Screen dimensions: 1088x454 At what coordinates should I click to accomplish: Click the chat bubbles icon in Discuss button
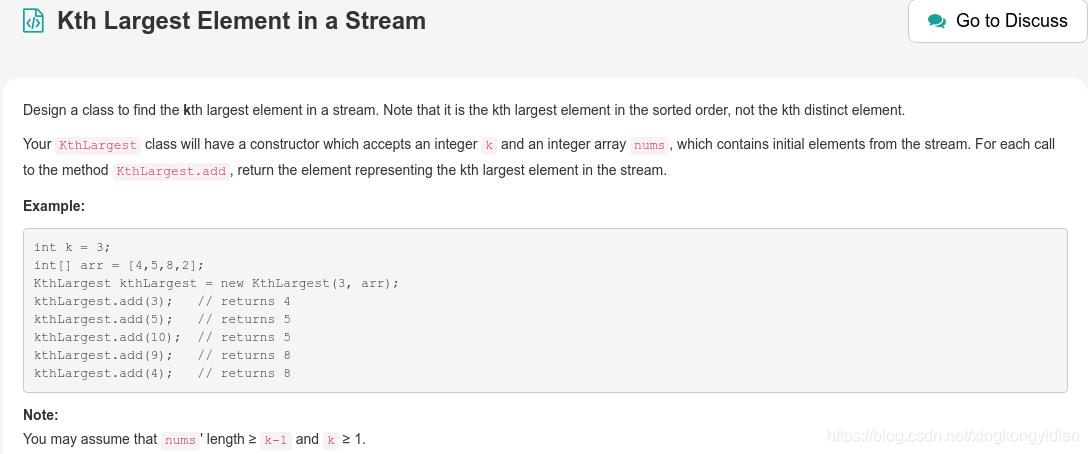click(937, 21)
